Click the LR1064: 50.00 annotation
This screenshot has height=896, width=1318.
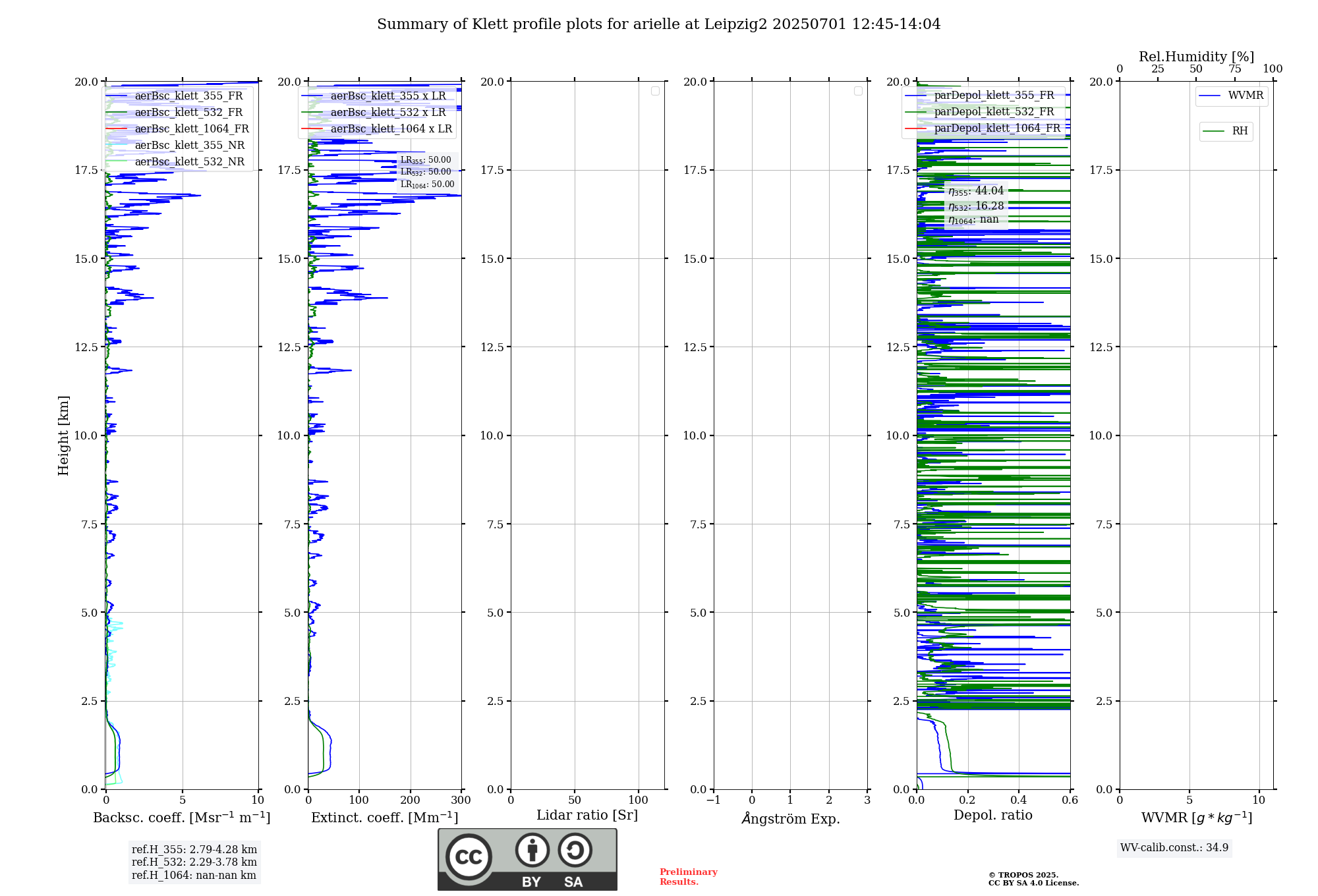427,184
